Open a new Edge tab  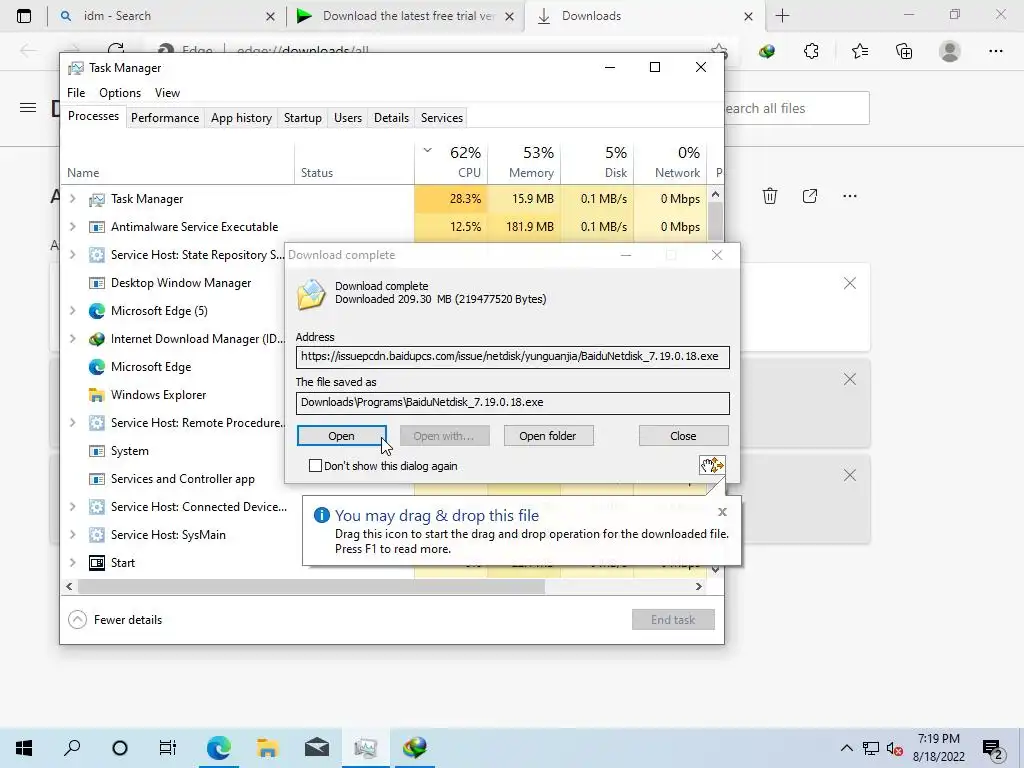(x=782, y=16)
